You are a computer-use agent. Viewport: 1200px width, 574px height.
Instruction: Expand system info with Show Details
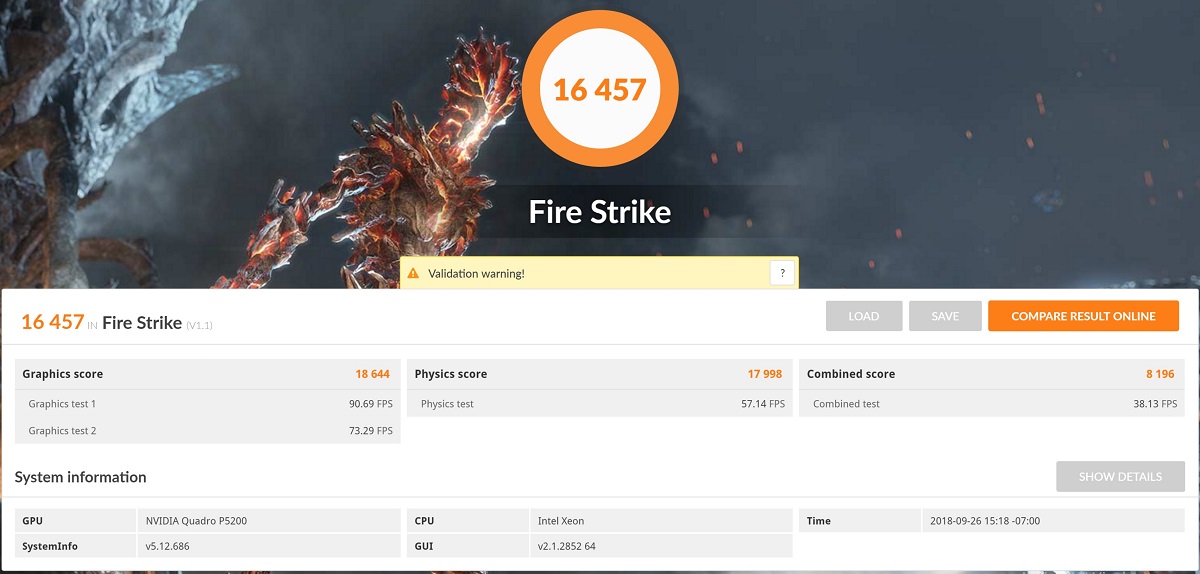(1119, 477)
